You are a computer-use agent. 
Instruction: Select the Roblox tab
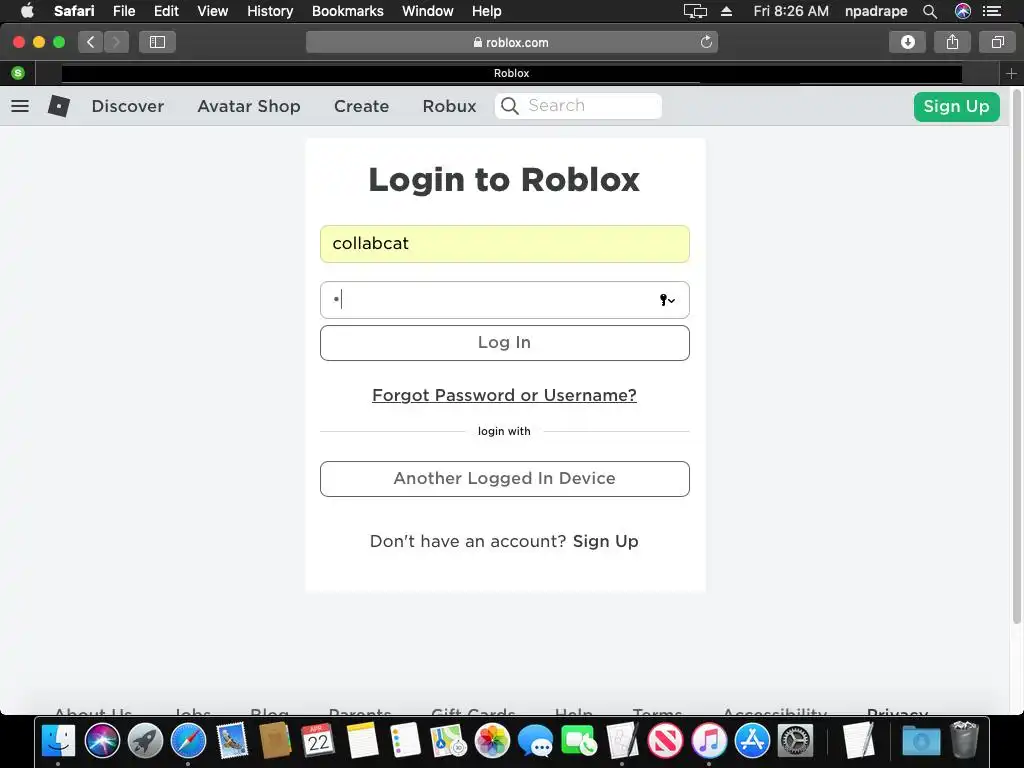pyautogui.click(x=511, y=73)
